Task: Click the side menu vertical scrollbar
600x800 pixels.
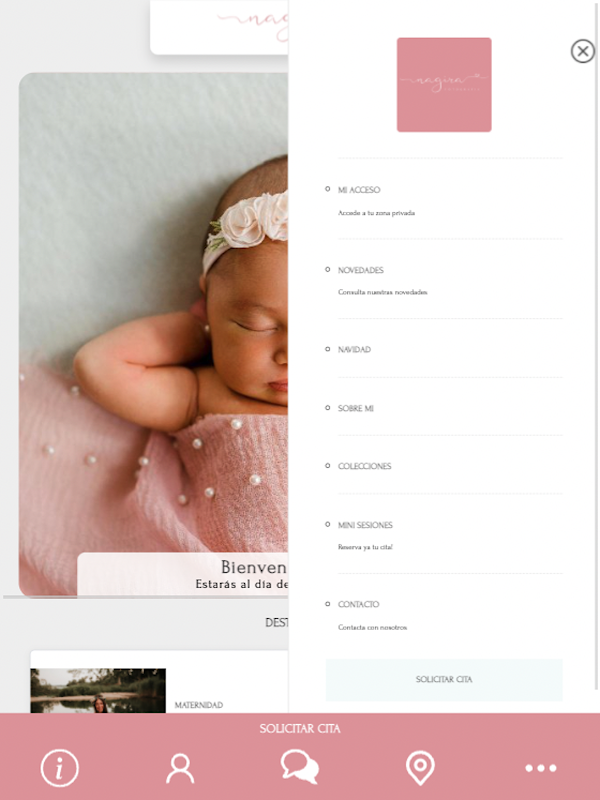Action: click(597, 345)
